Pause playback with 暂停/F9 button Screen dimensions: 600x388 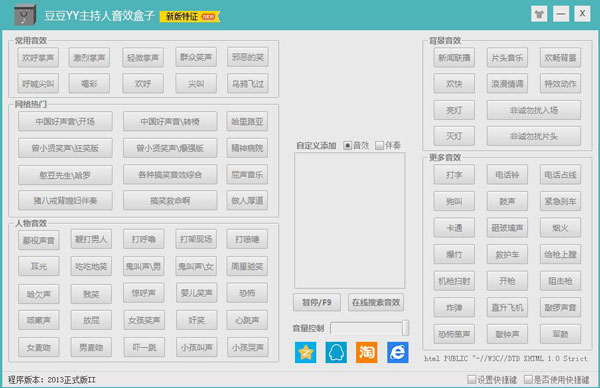316,303
